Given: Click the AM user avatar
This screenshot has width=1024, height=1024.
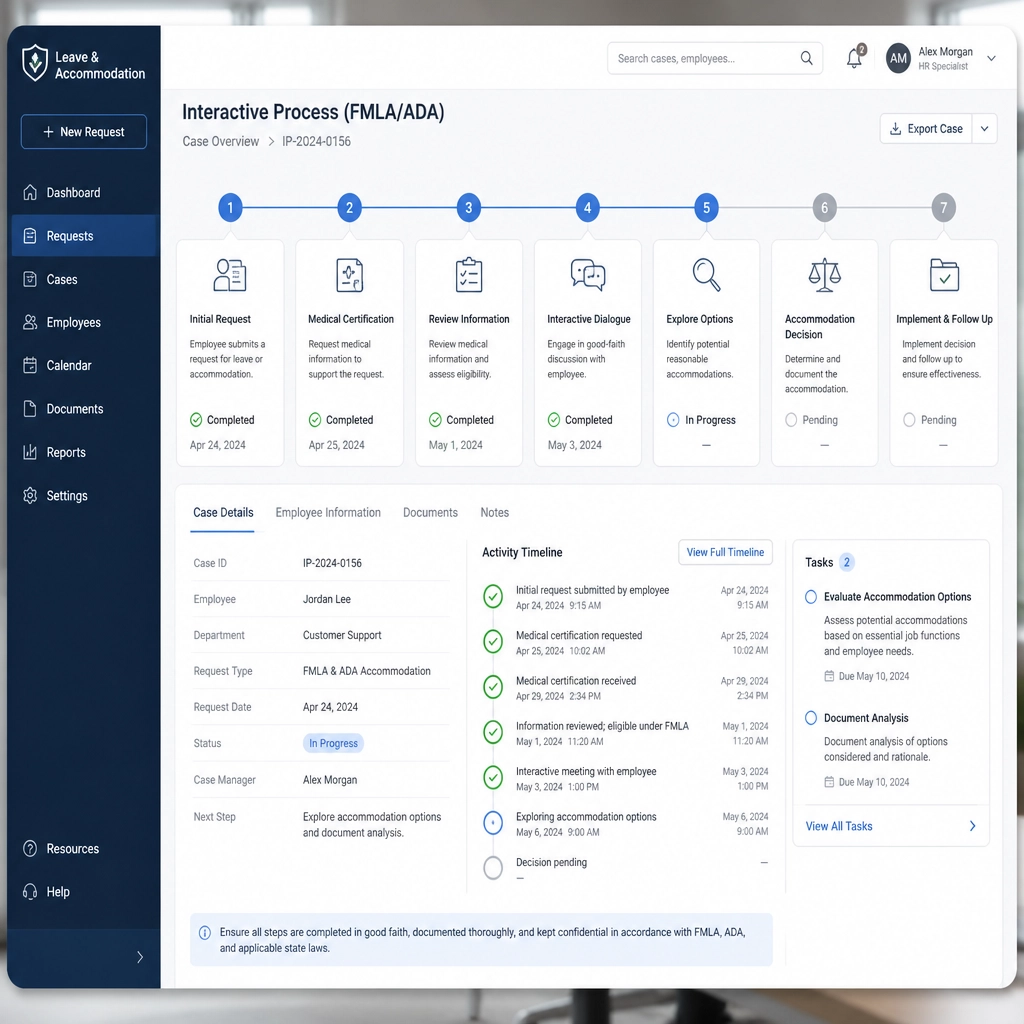Looking at the screenshot, I should tap(898, 58).
